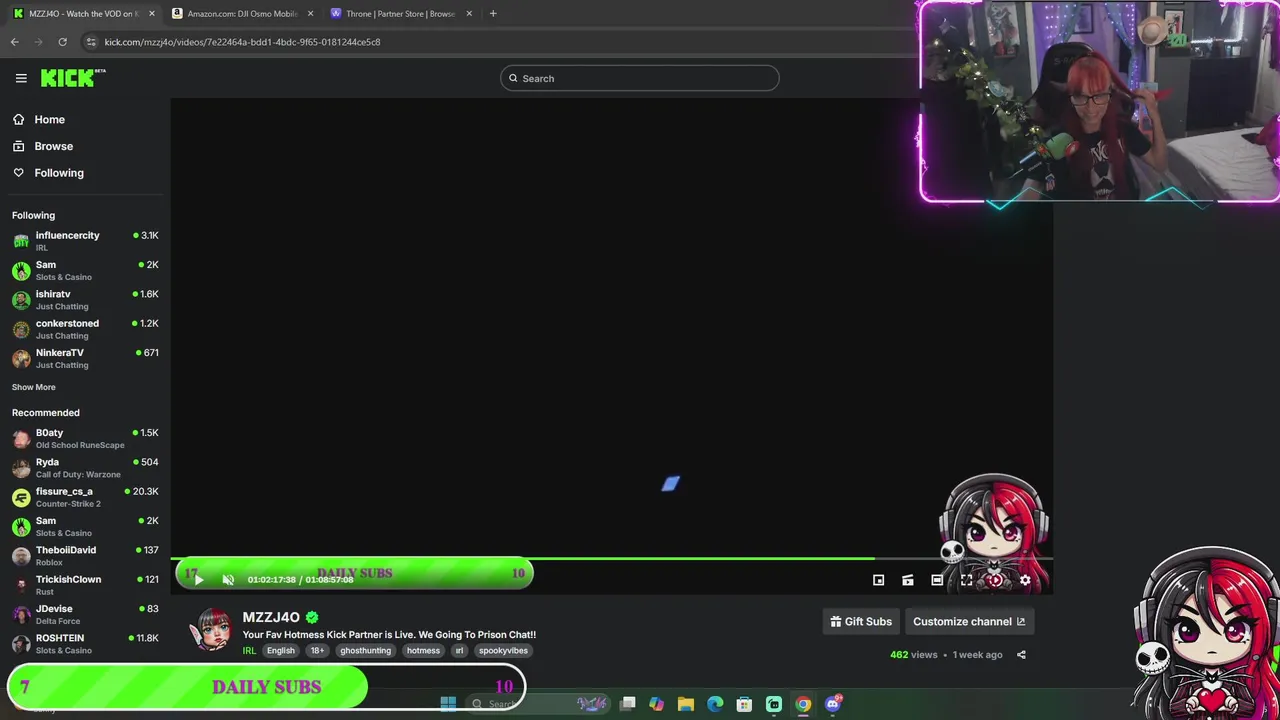Open ROSHTEIN Slots channel

click(85, 643)
